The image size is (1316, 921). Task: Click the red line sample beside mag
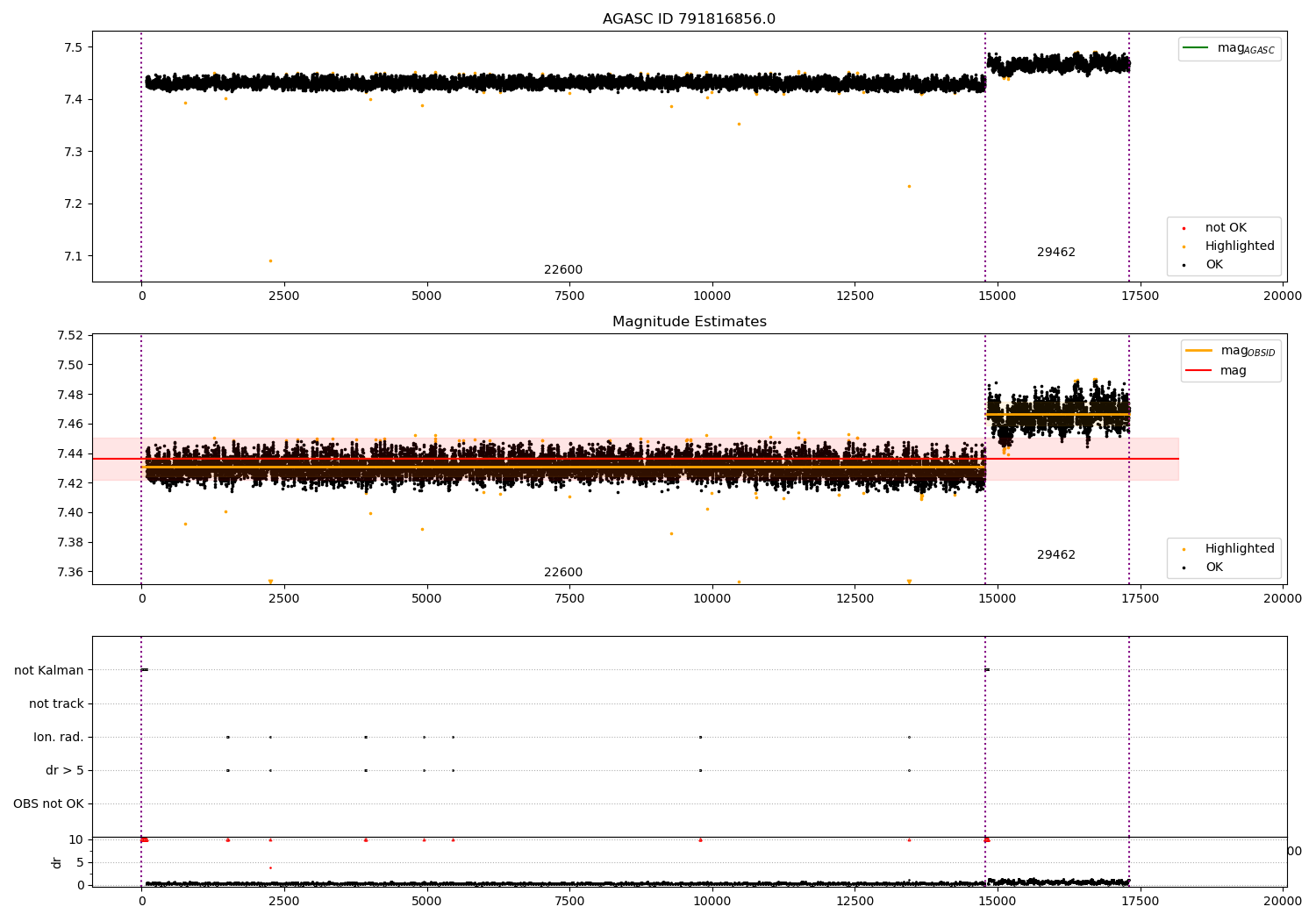point(1199,371)
